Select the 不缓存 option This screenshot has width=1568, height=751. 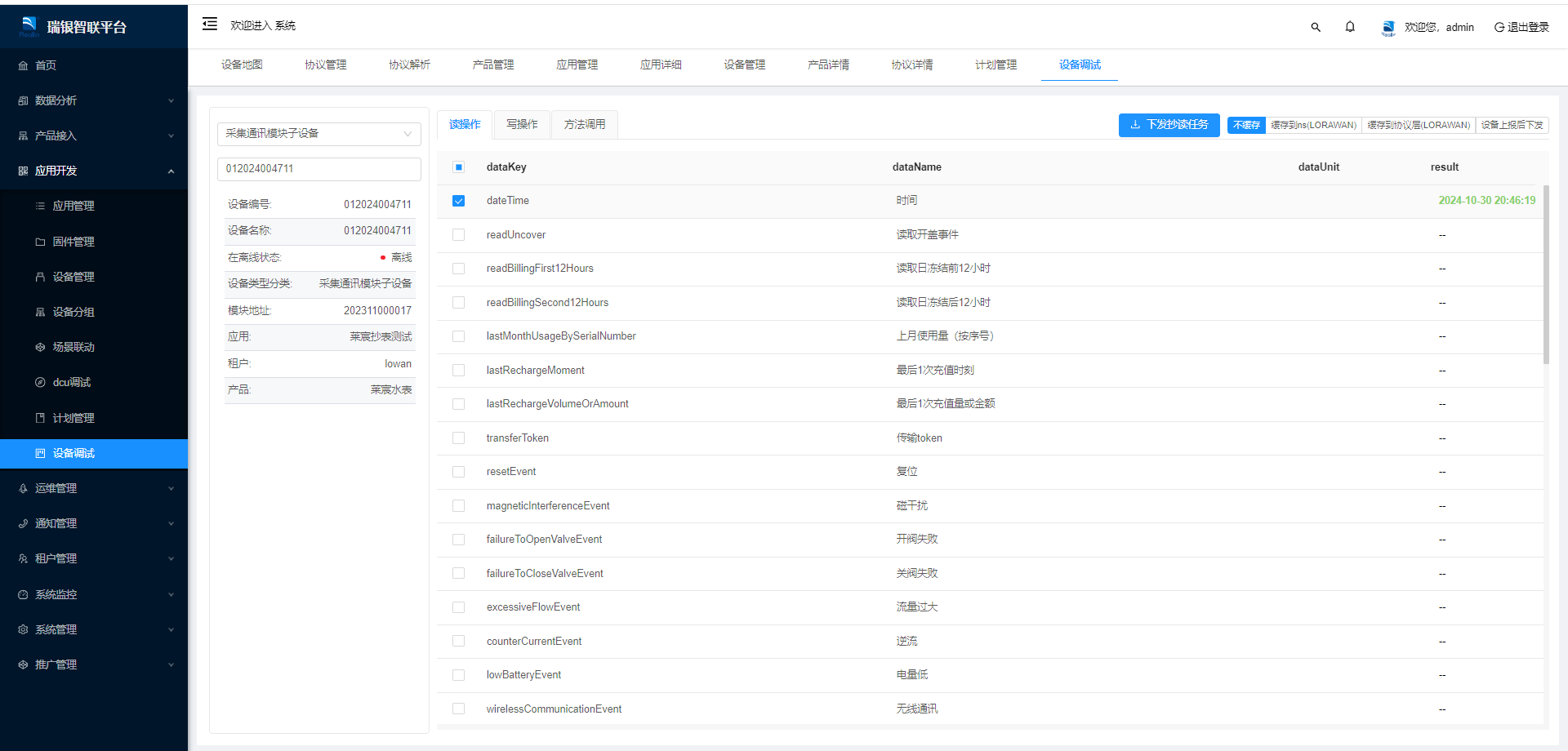[x=1246, y=125]
